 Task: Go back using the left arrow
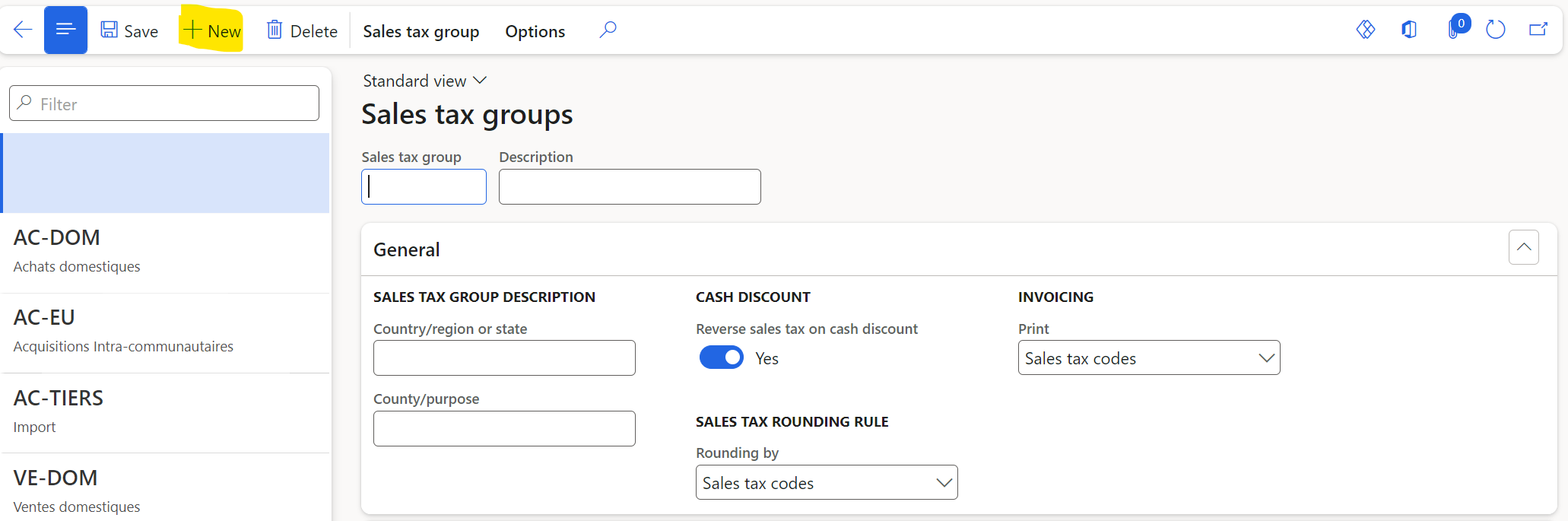point(23,30)
